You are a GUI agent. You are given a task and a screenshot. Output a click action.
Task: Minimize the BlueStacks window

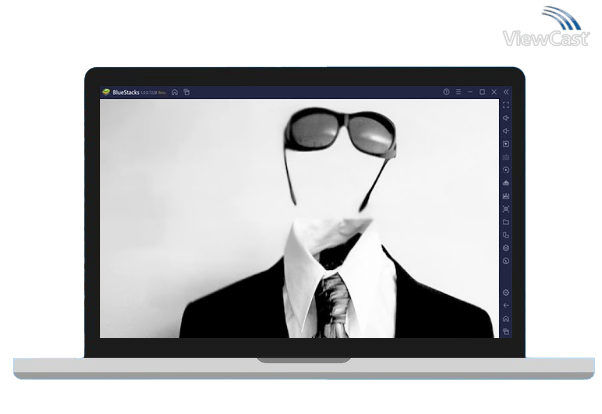tap(470, 92)
